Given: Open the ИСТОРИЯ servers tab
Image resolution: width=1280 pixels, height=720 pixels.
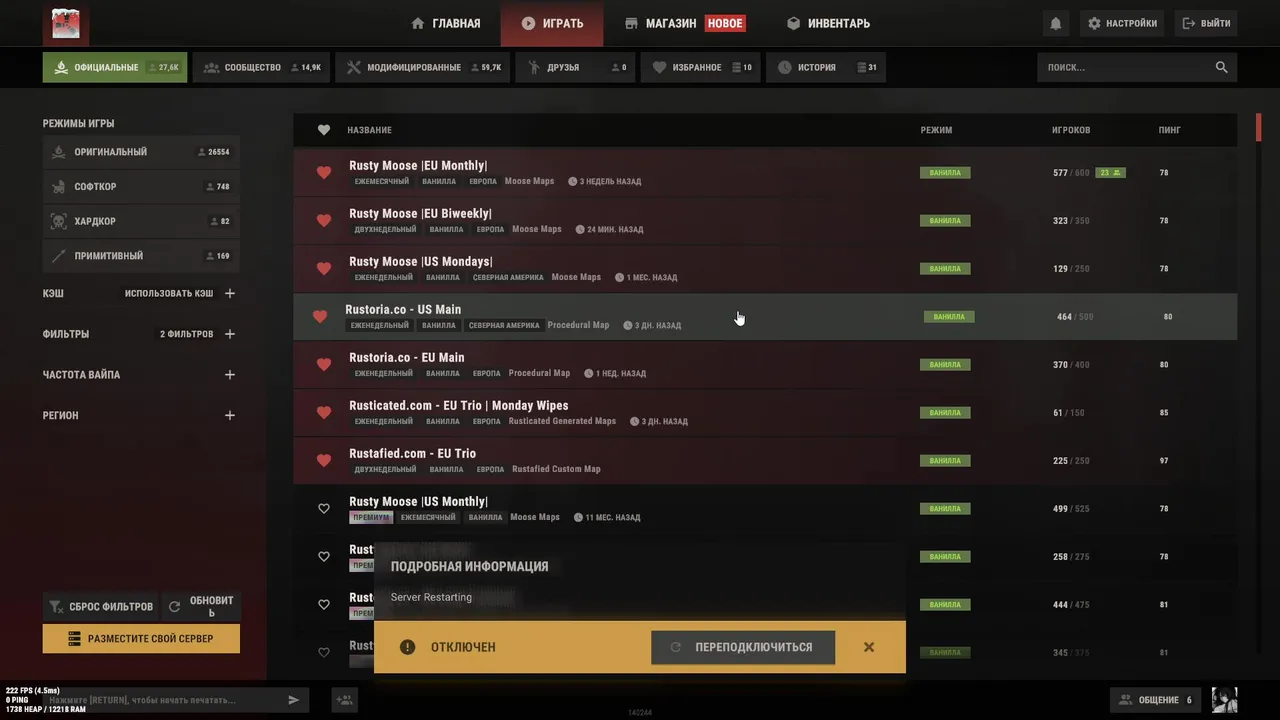Looking at the screenshot, I should tap(825, 67).
